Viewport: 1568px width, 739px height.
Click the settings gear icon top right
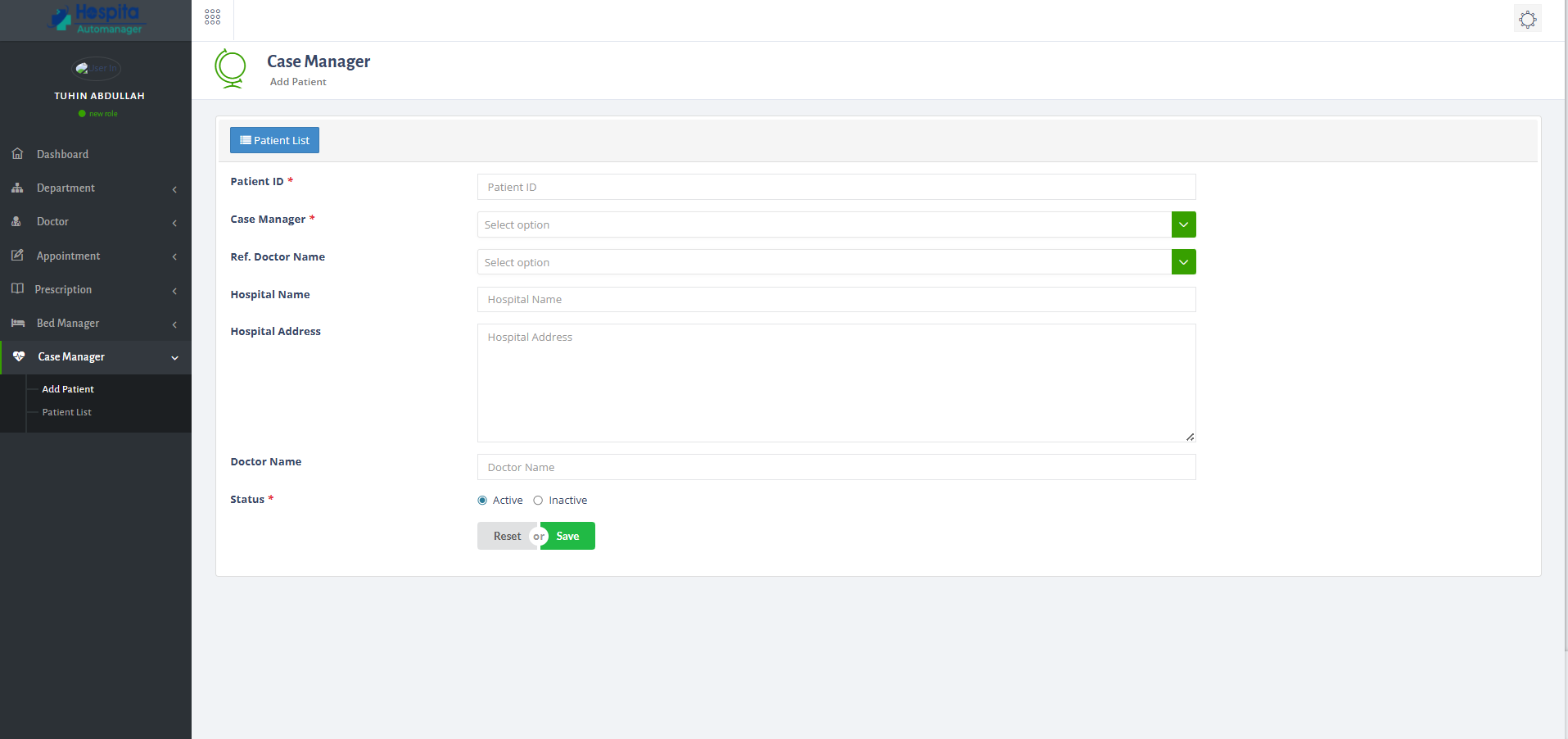pyautogui.click(x=1526, y=18)
